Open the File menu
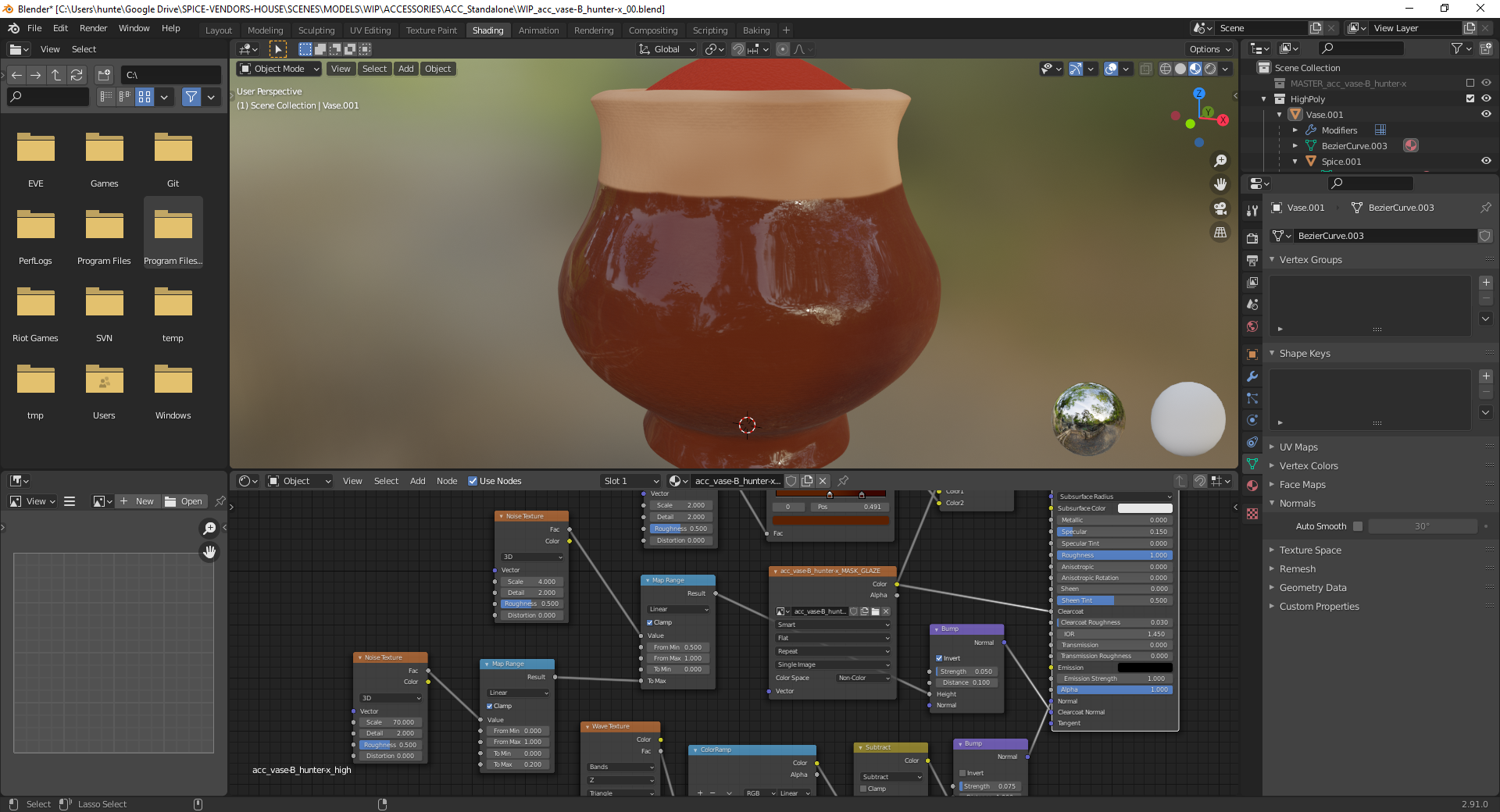The height and width of the screenshot is (812, 1500). 34,28
